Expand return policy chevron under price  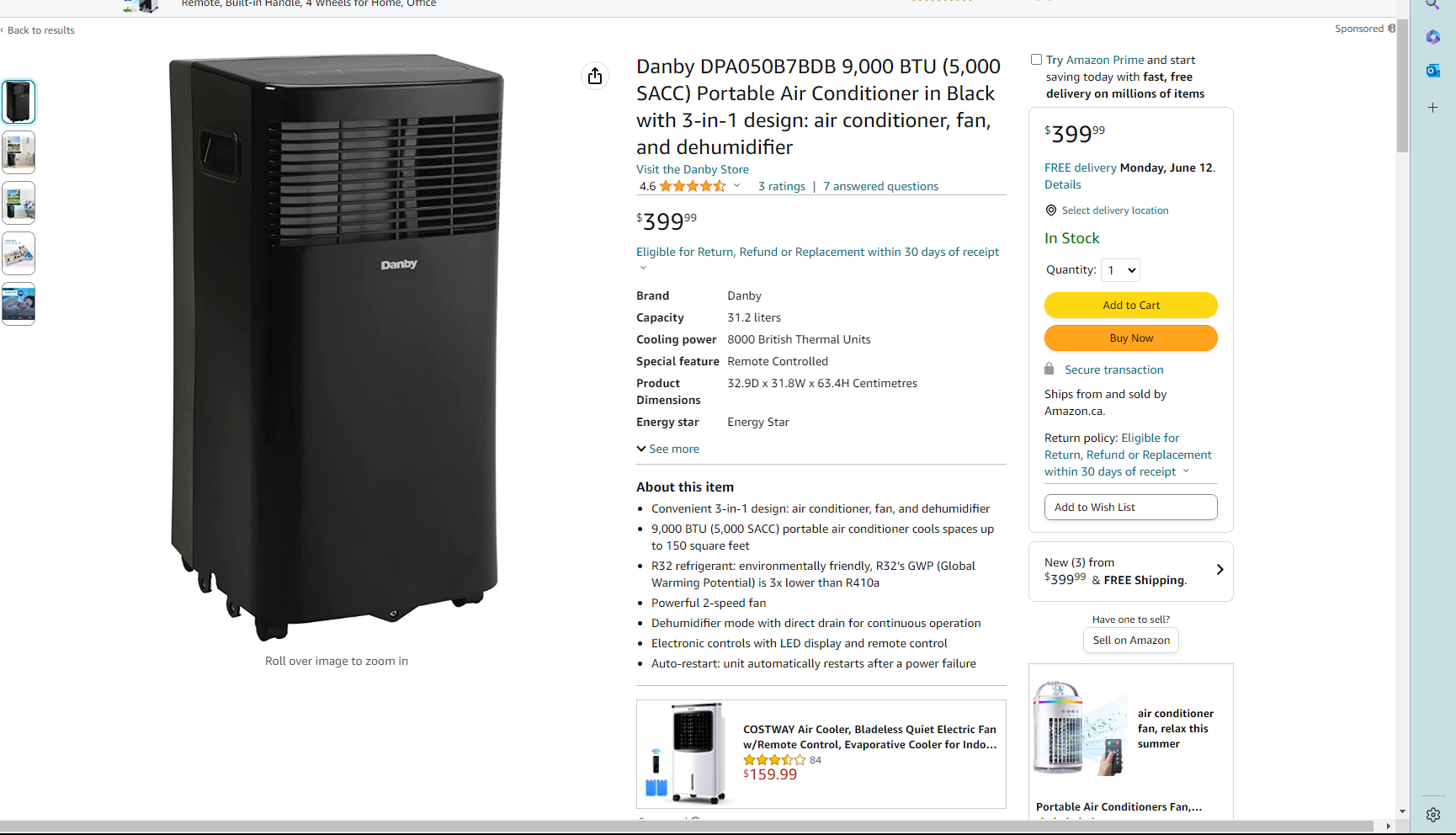click(x=643, y=268)
